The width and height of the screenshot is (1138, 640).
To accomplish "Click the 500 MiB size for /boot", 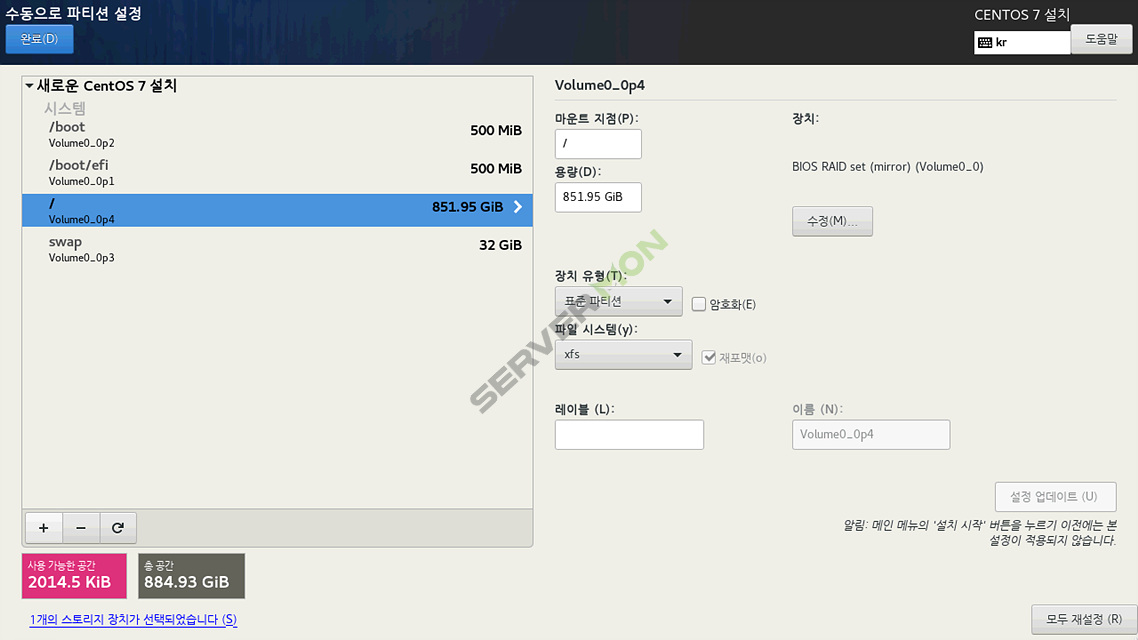I will coord(496,131).
